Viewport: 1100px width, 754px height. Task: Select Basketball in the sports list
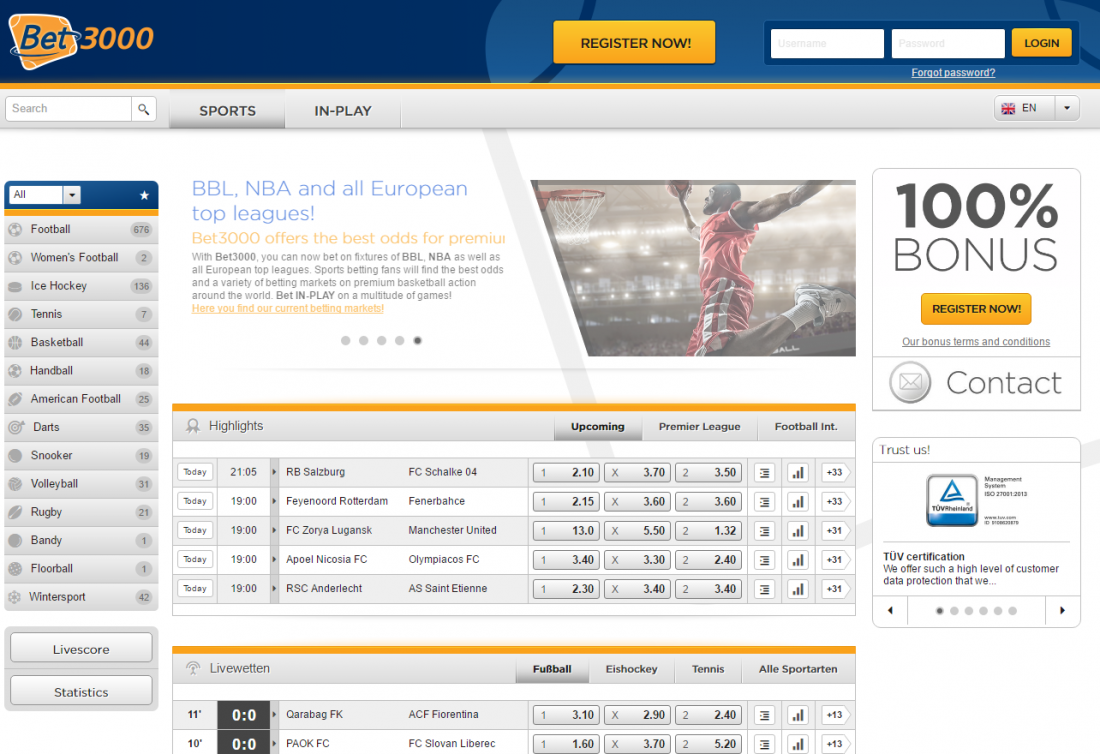pyautogui.click(x=81, y=342)
